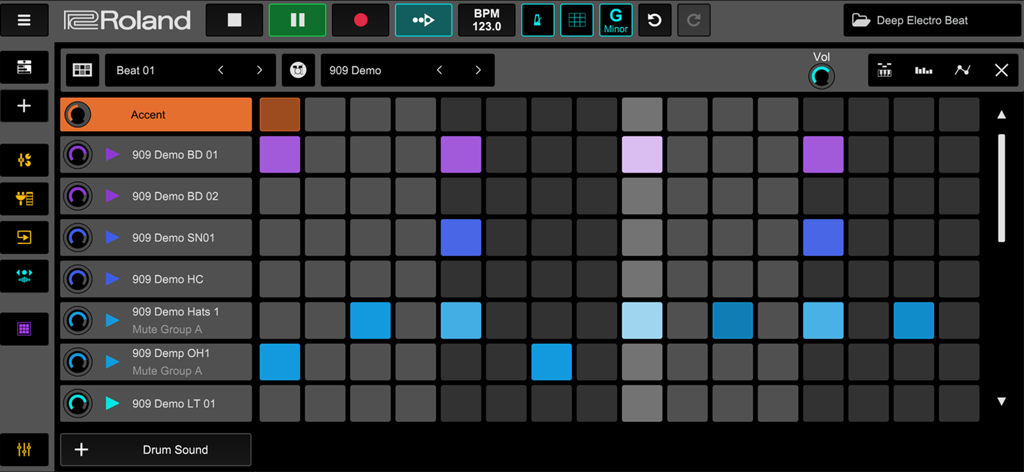The width and height of the screenshot is (1024, 472).
Task: Adjust the Vol knob
Action: [822, 77]
